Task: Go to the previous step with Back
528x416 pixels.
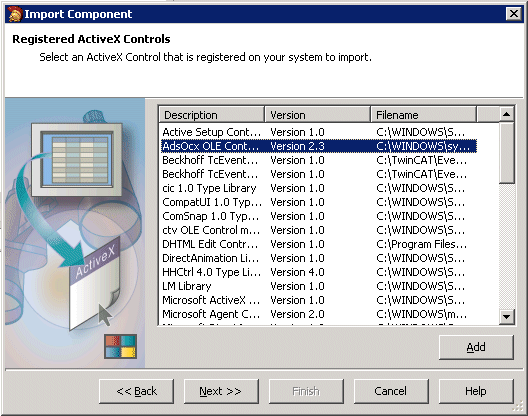Action: point(136,391)
